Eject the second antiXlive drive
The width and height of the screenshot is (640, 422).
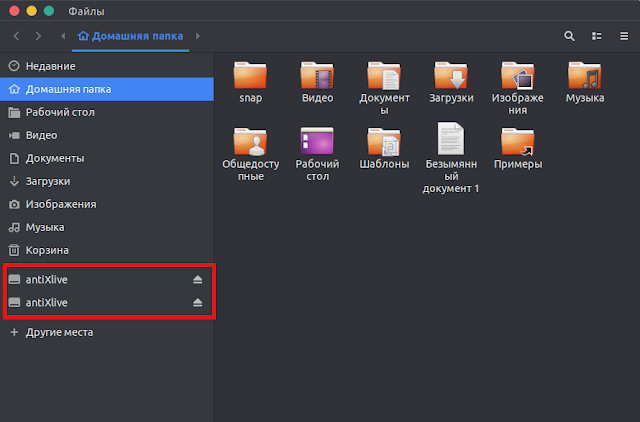coord(198,302)
